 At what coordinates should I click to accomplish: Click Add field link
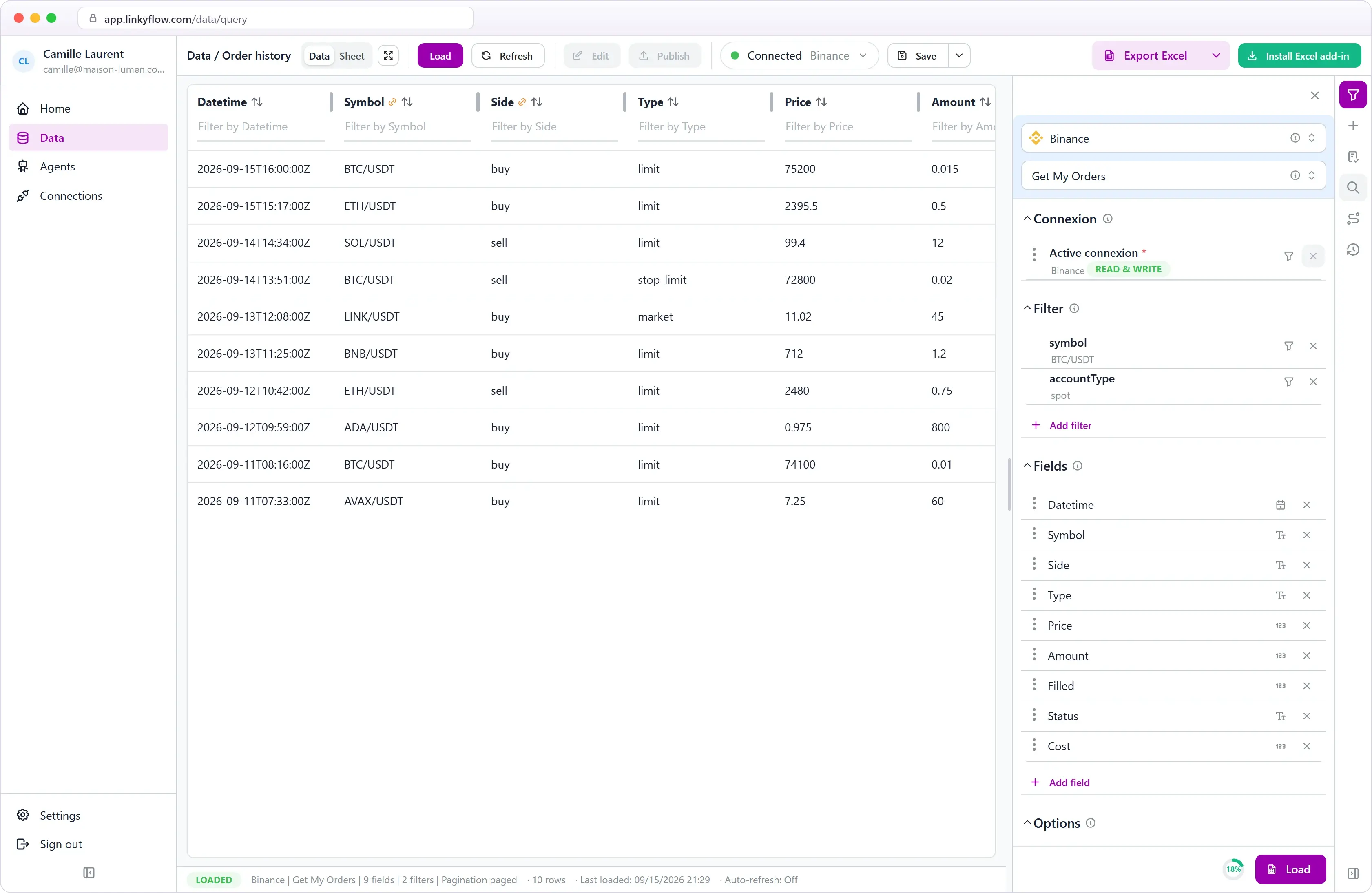tap(1060, 782)
